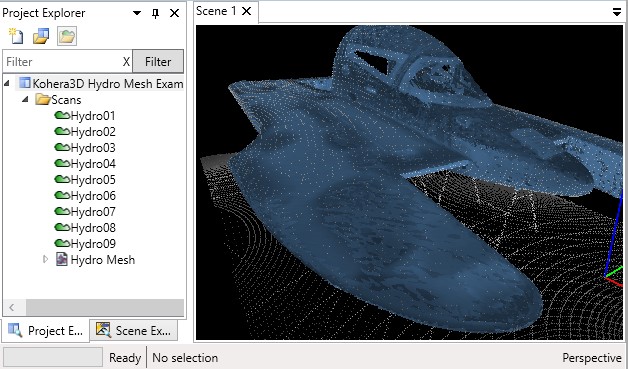Image resolution: width=628 pixels, height=369 pixels.
Task: Select the Hydro02 scan label
Action: (x=93, y=132)
